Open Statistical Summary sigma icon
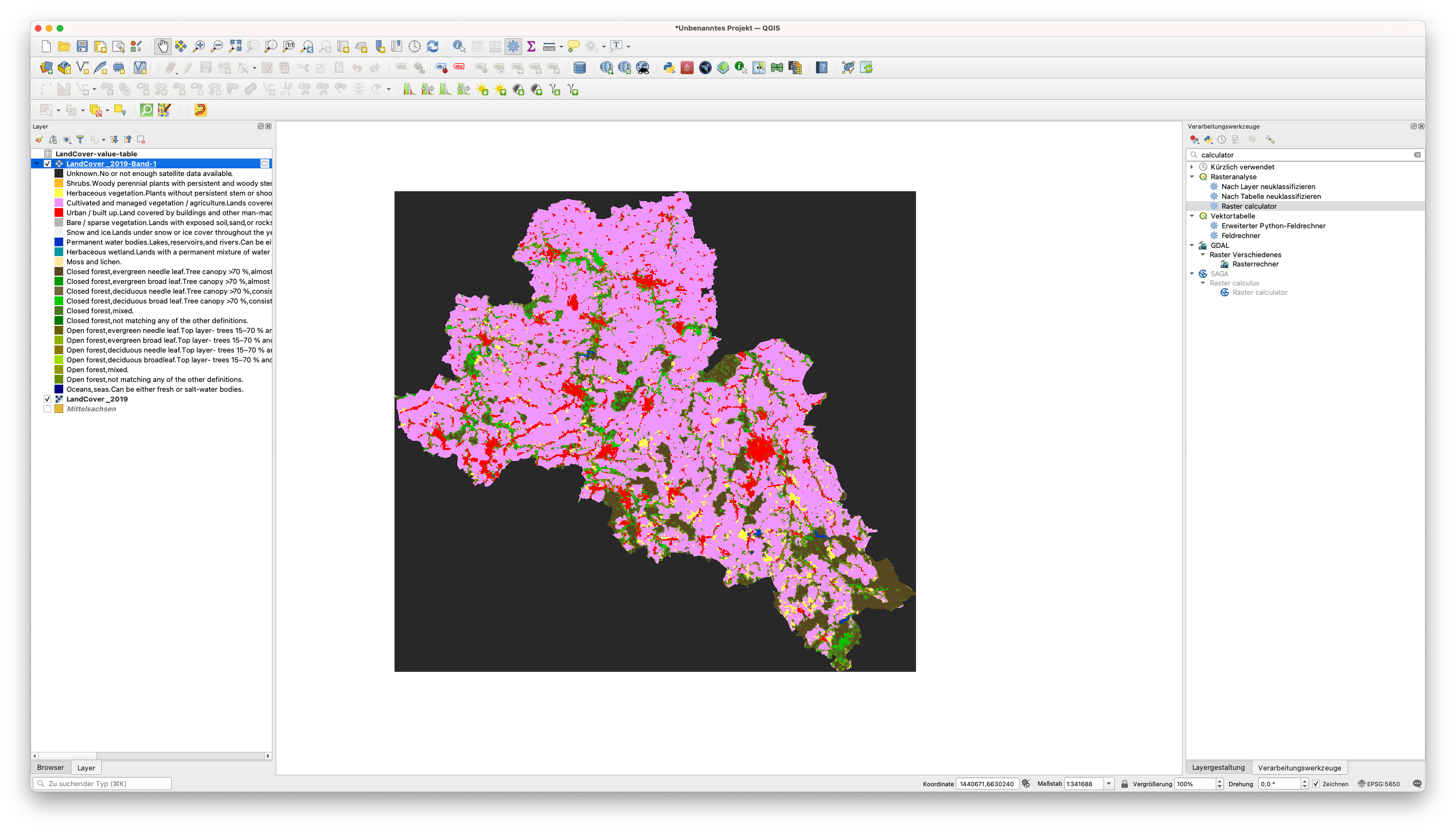1456x832 pixels. (531, 46)
